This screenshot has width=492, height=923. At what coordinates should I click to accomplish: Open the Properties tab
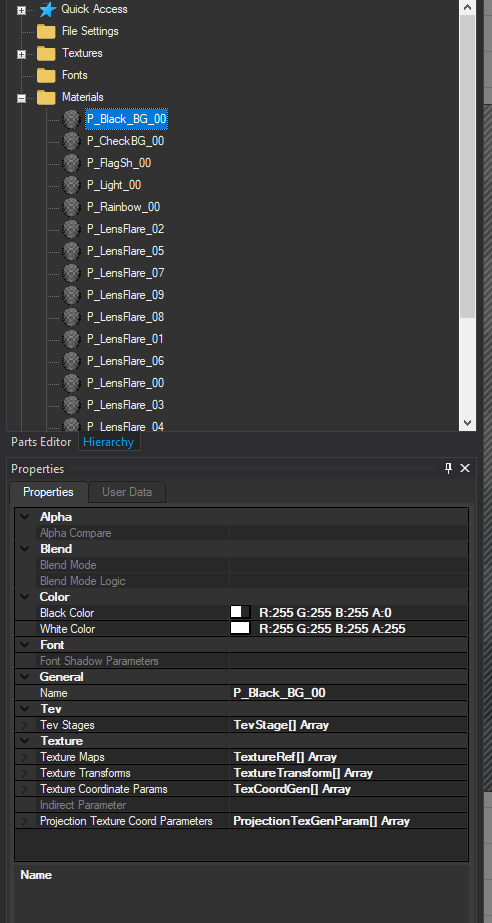[48, 492]
